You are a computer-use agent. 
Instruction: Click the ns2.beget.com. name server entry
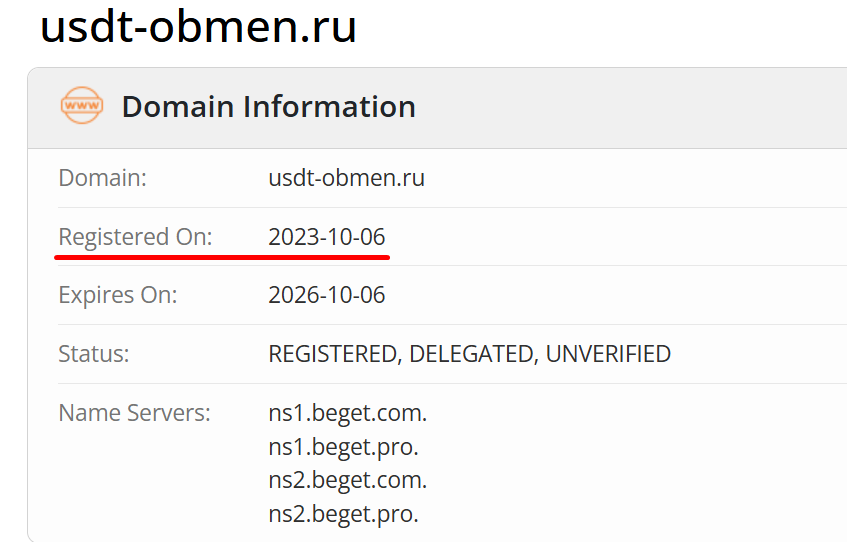[x=347, y=480]
